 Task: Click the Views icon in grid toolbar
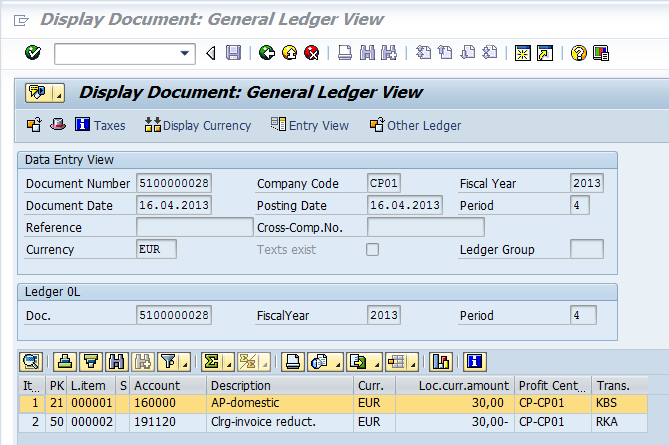coord(320,362)
